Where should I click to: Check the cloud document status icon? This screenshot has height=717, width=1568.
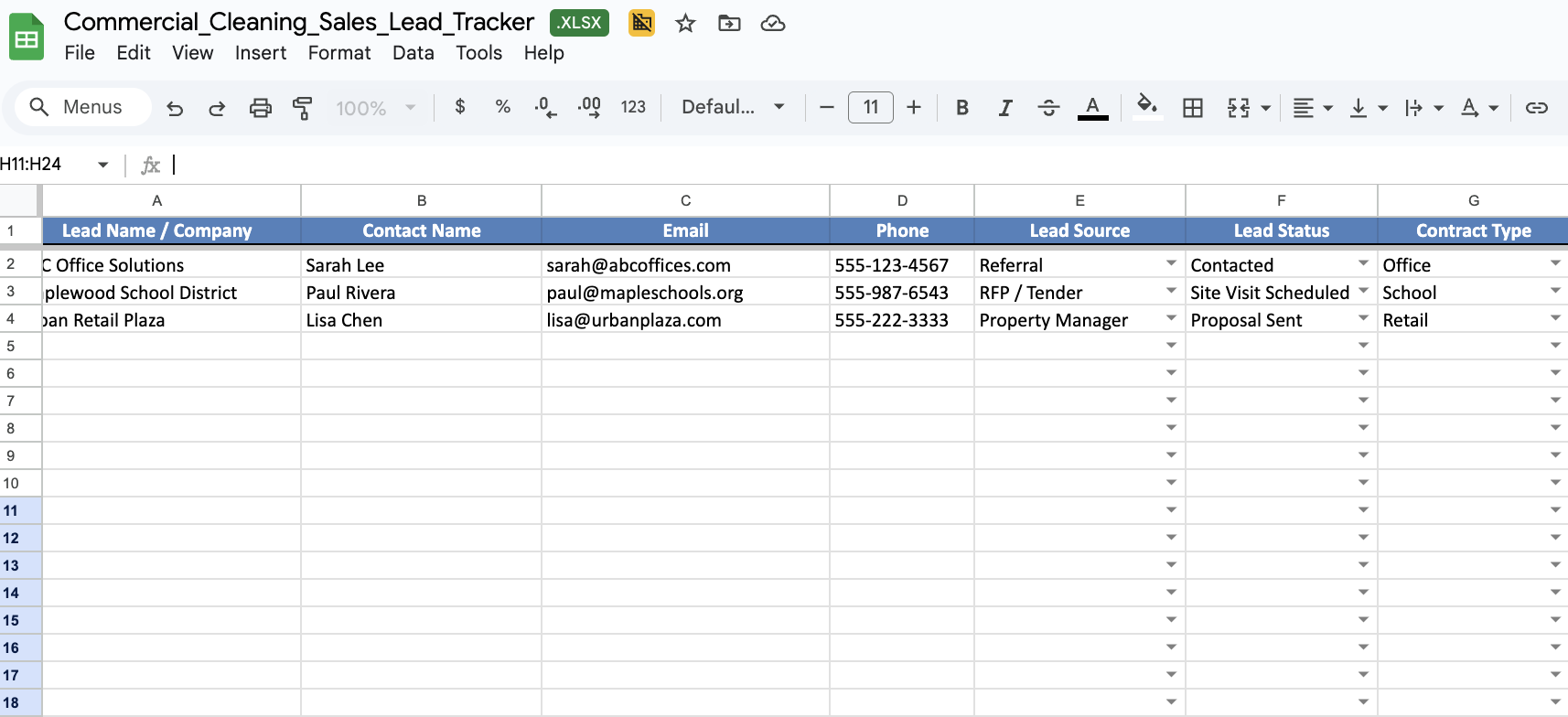[773, 24]
